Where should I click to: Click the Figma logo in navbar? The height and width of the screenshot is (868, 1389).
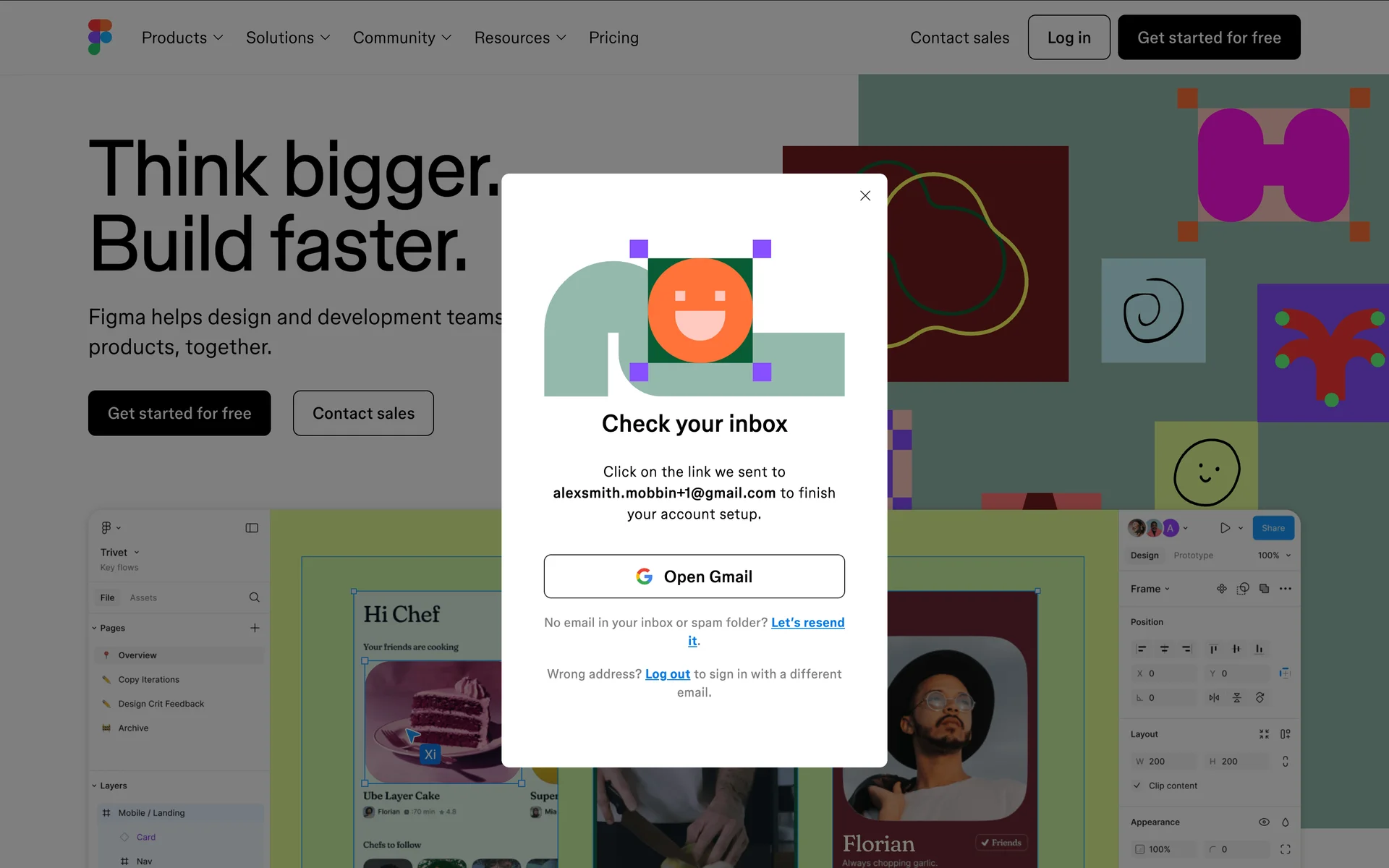coord(100,37)
